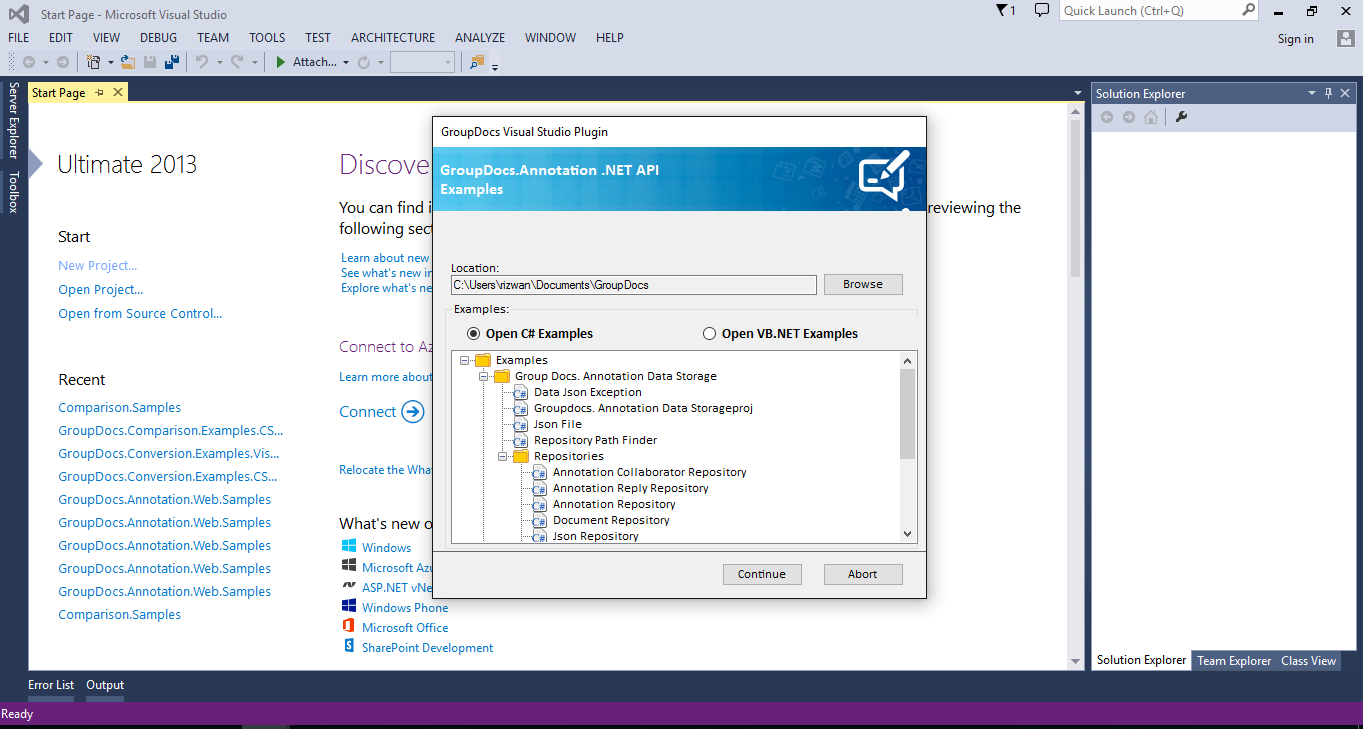Image resolution: width=1363 pixels, height=729 pixels.
Task: Click the New Project toolbar icon
Action: coord(94,62)
